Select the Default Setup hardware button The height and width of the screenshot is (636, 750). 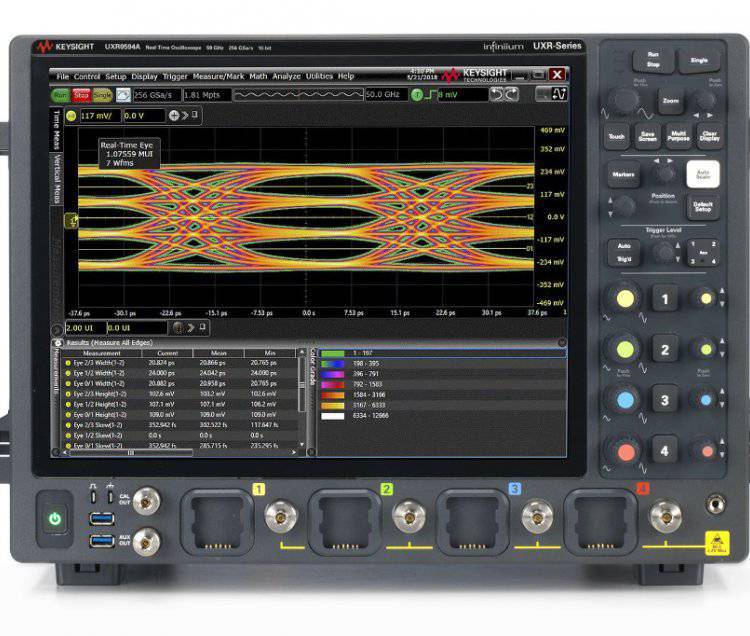pos(703,207)
